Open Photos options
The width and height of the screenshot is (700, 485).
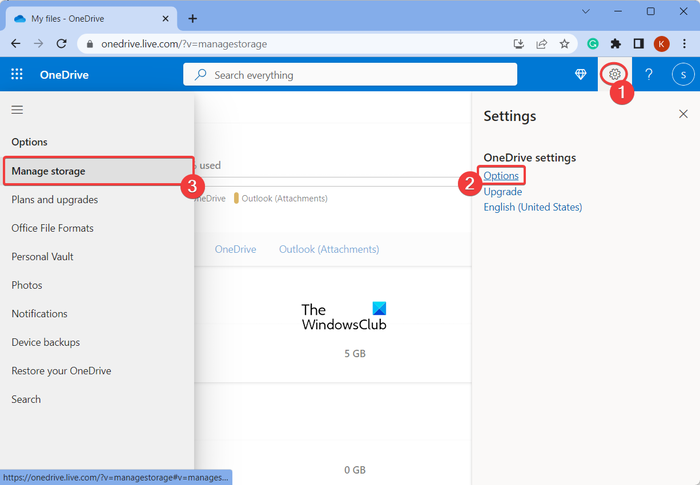tap(27, 285)
